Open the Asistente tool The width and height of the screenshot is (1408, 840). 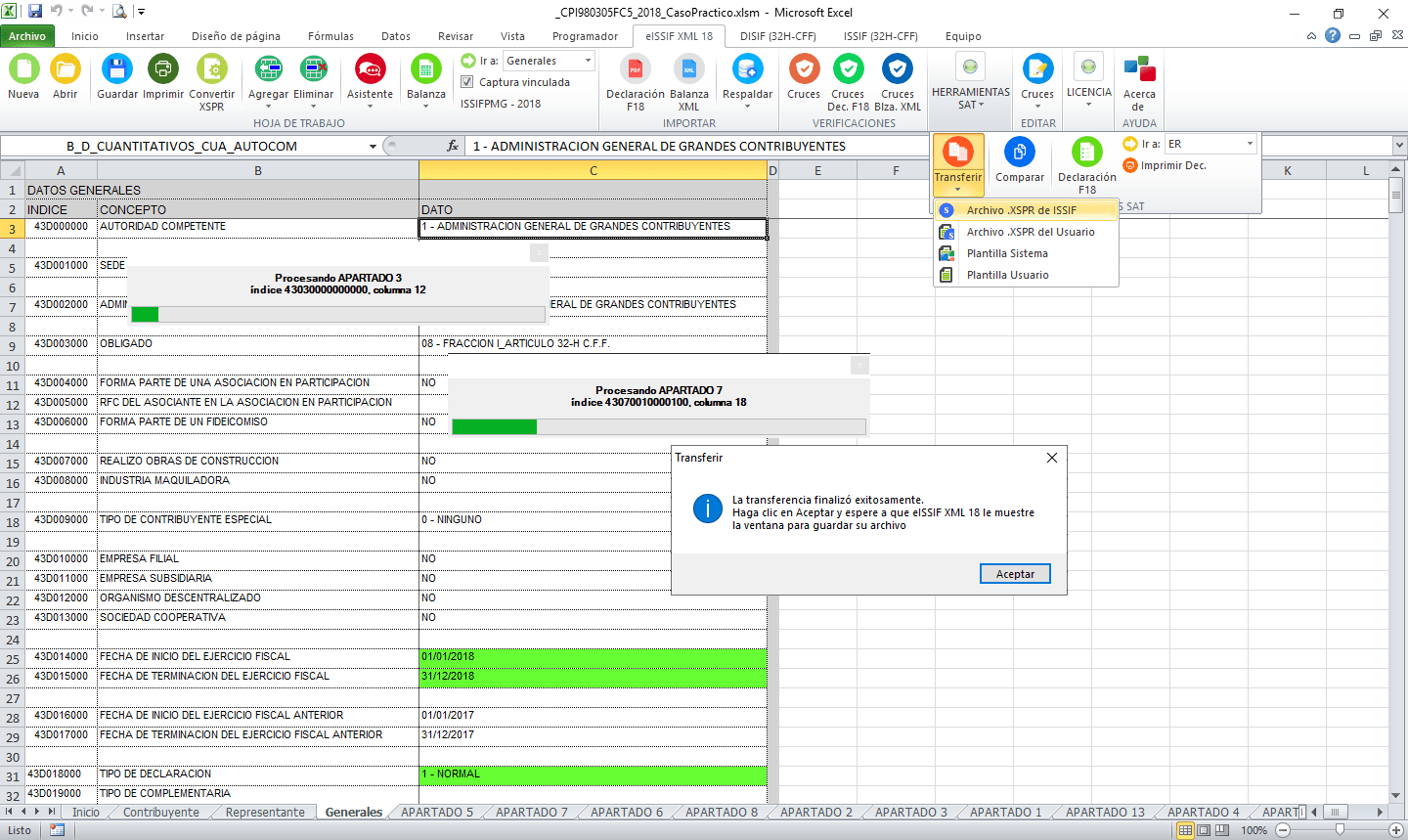click(x=371, y=69)
